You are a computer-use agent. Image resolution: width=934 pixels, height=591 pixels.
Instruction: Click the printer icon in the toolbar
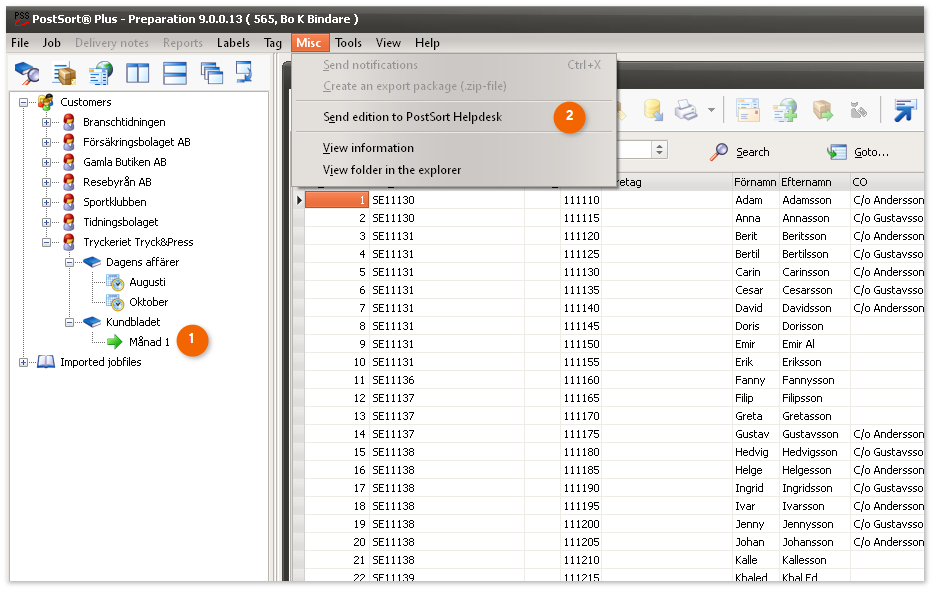(x=685, y=109)
